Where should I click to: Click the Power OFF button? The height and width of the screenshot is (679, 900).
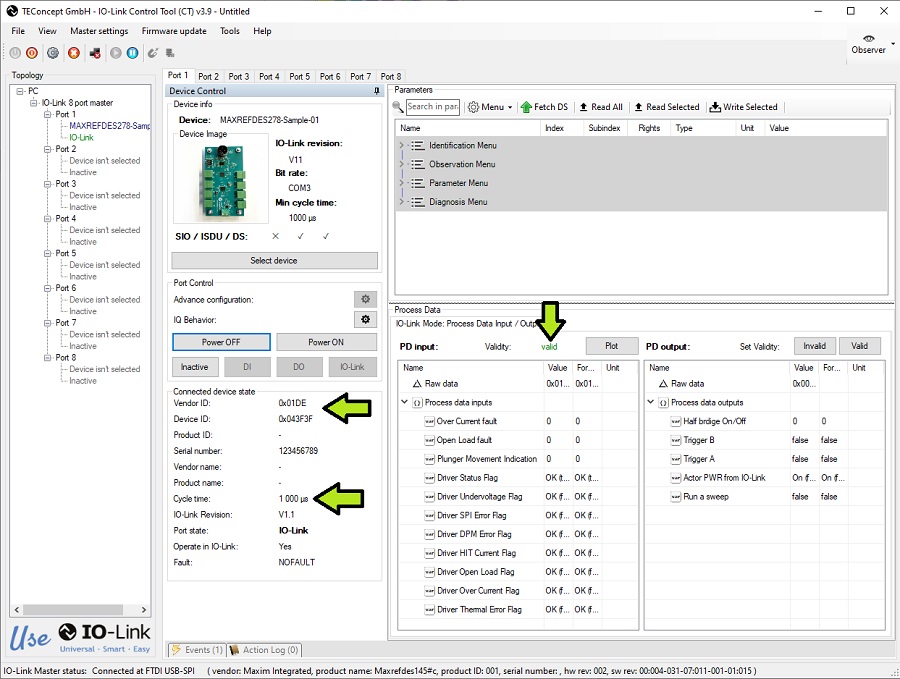[x=221, y=342]
